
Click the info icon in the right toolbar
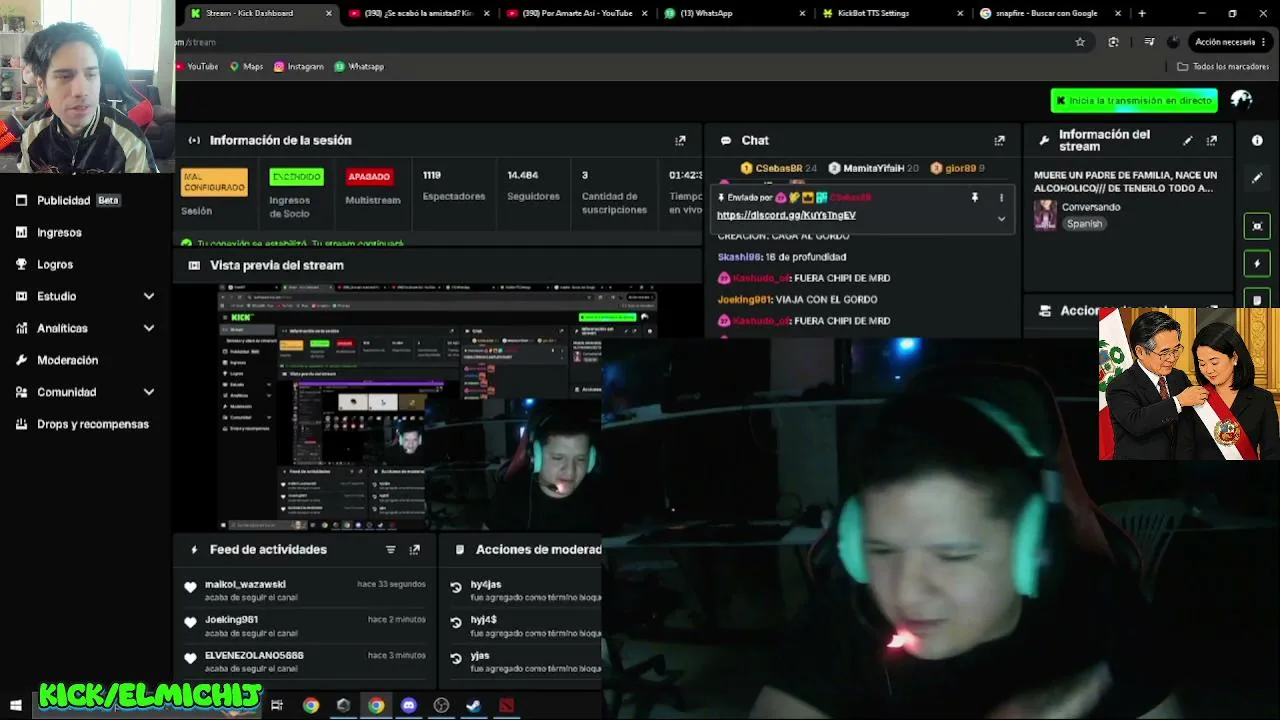(1258, 141)
